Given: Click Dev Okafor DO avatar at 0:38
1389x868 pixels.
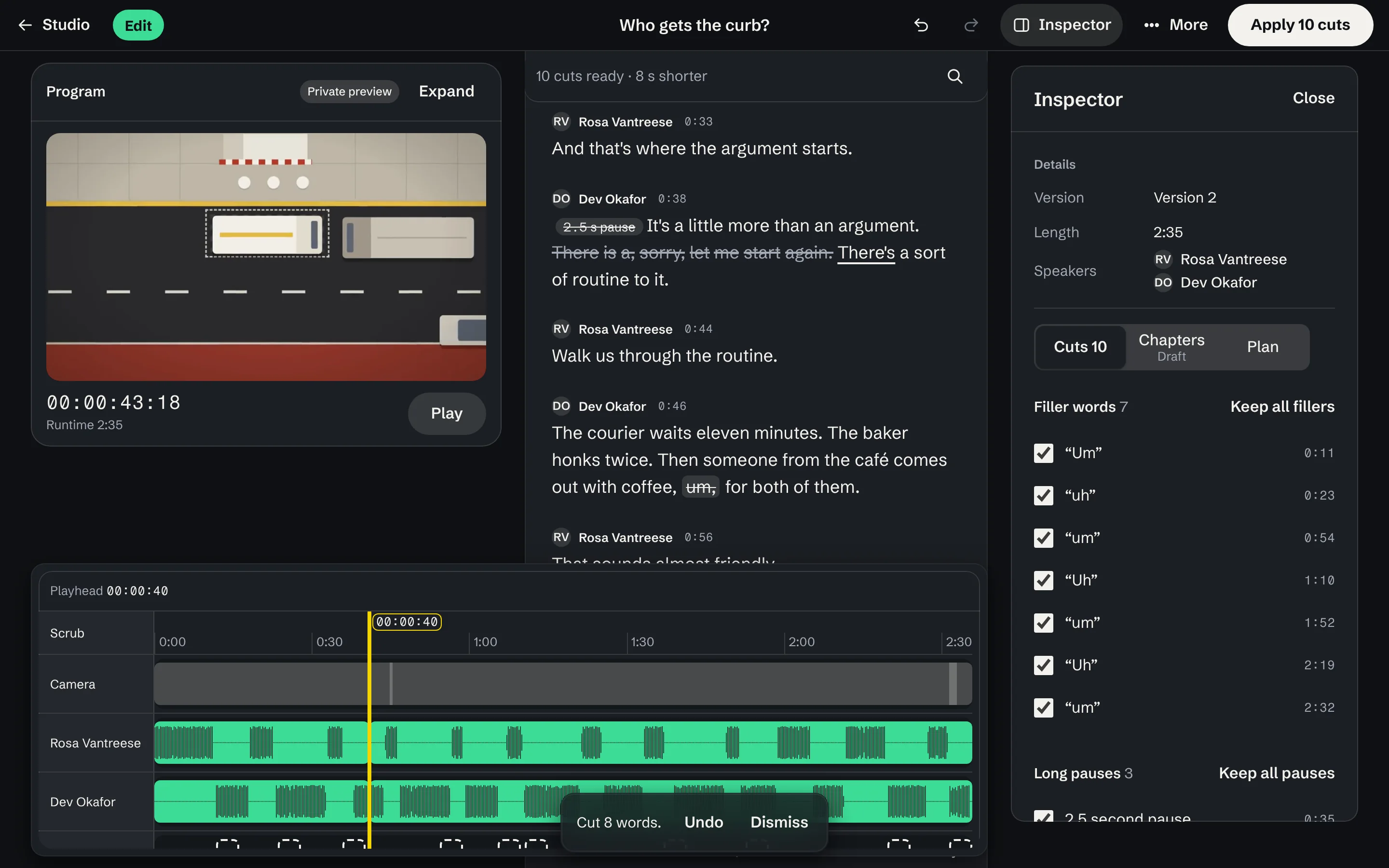Looking at the screenshot, I should coord(561,199).
